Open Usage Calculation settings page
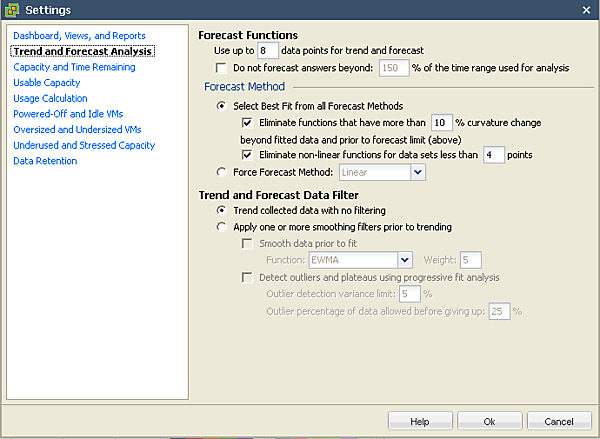The image size is (600, 439). point(50,99)
